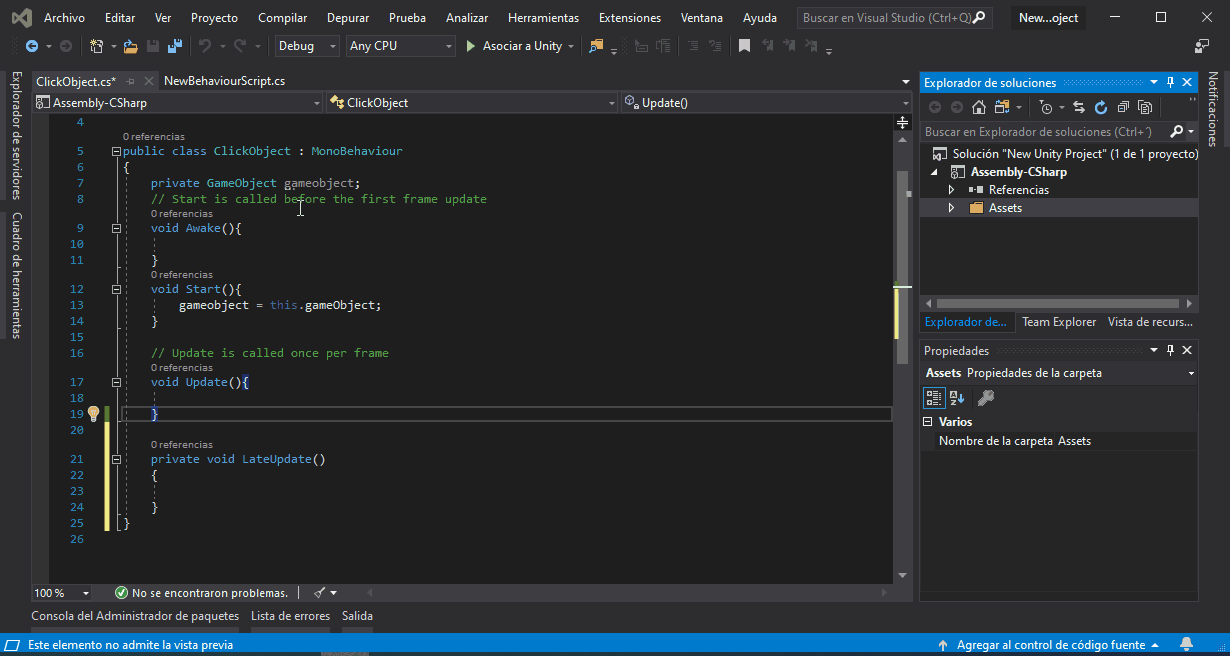Switch to the NewBehaviourScript.cs tab
The height and width of the screenshot is (656, 1230).
224,81
